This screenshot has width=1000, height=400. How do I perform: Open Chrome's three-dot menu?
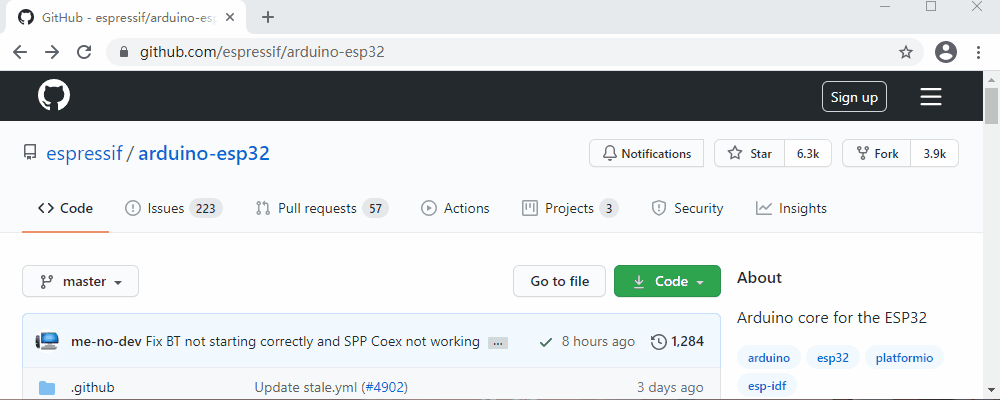(x=978, y=52)
